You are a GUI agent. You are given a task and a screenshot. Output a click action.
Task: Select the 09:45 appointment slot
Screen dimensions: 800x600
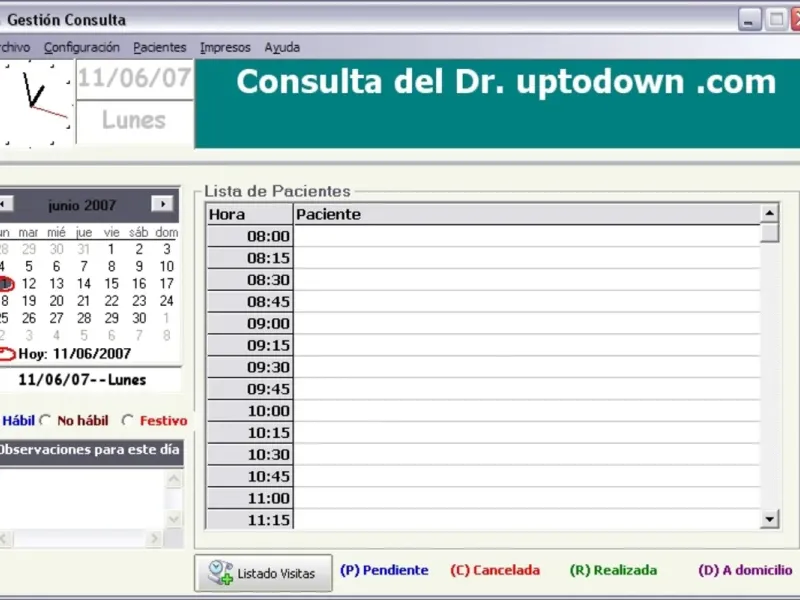pos(250,389)
